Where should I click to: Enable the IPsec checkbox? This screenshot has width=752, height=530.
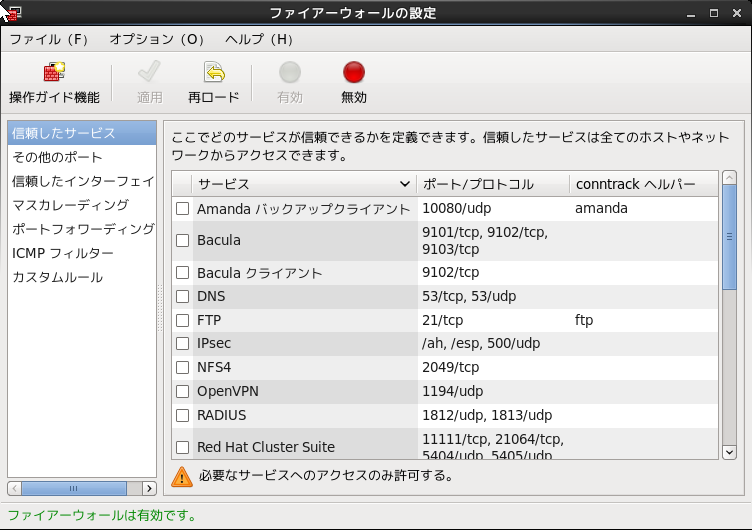click(x=182, y=343)
